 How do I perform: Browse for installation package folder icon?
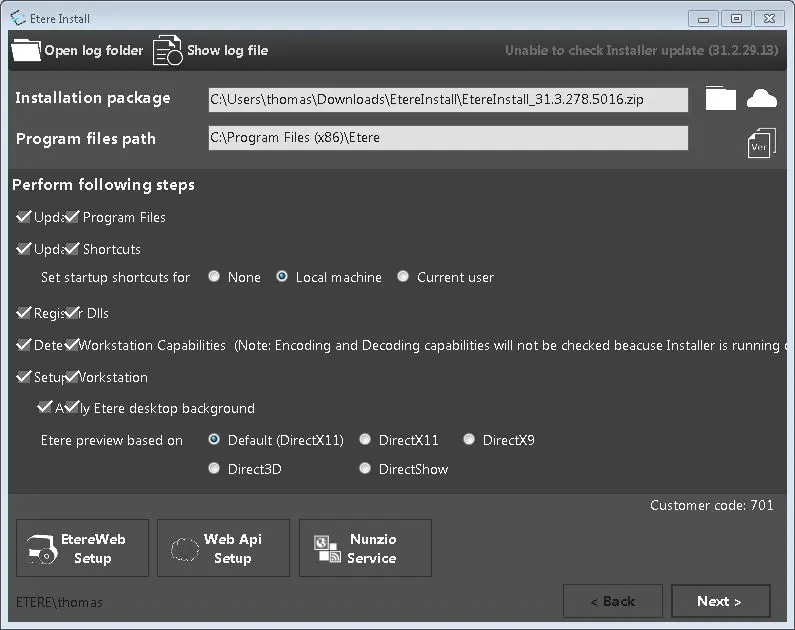(720, 98)
